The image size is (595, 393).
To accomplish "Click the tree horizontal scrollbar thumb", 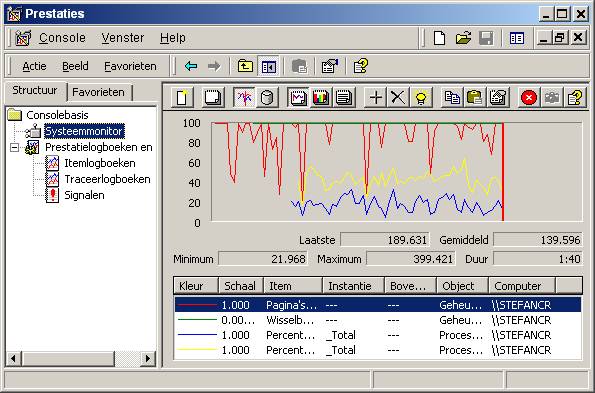I will 68,358.
